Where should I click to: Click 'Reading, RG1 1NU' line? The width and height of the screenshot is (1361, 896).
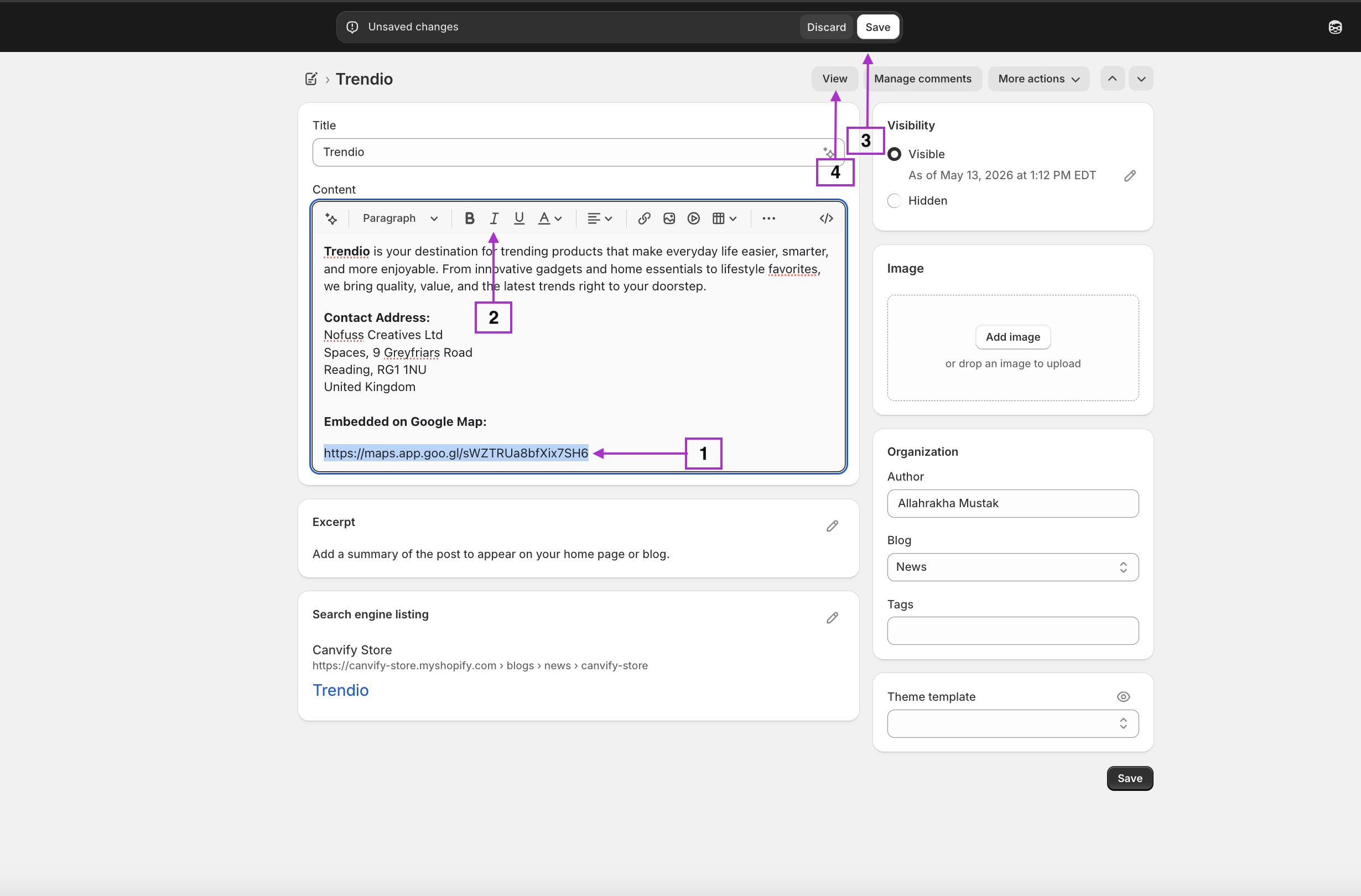click(x=375, y=370)
